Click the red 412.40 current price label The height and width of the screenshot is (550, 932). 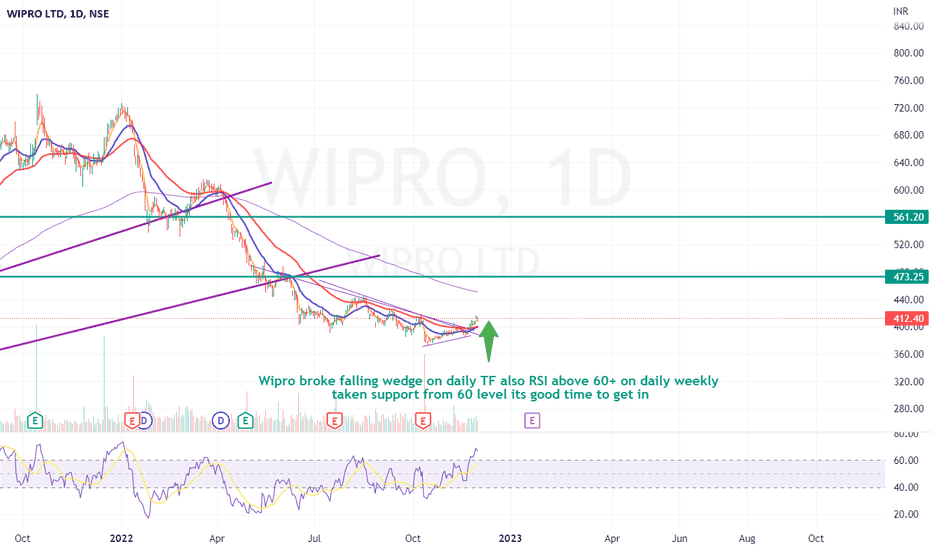[907, 319]
